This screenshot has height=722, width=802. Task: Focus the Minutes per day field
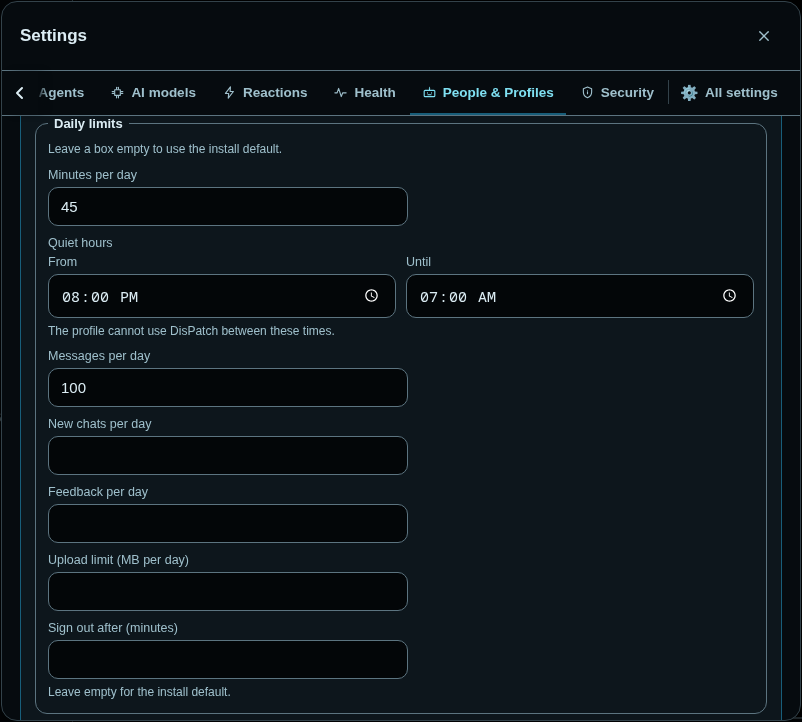pyautogui.click(x=228, y=207)
